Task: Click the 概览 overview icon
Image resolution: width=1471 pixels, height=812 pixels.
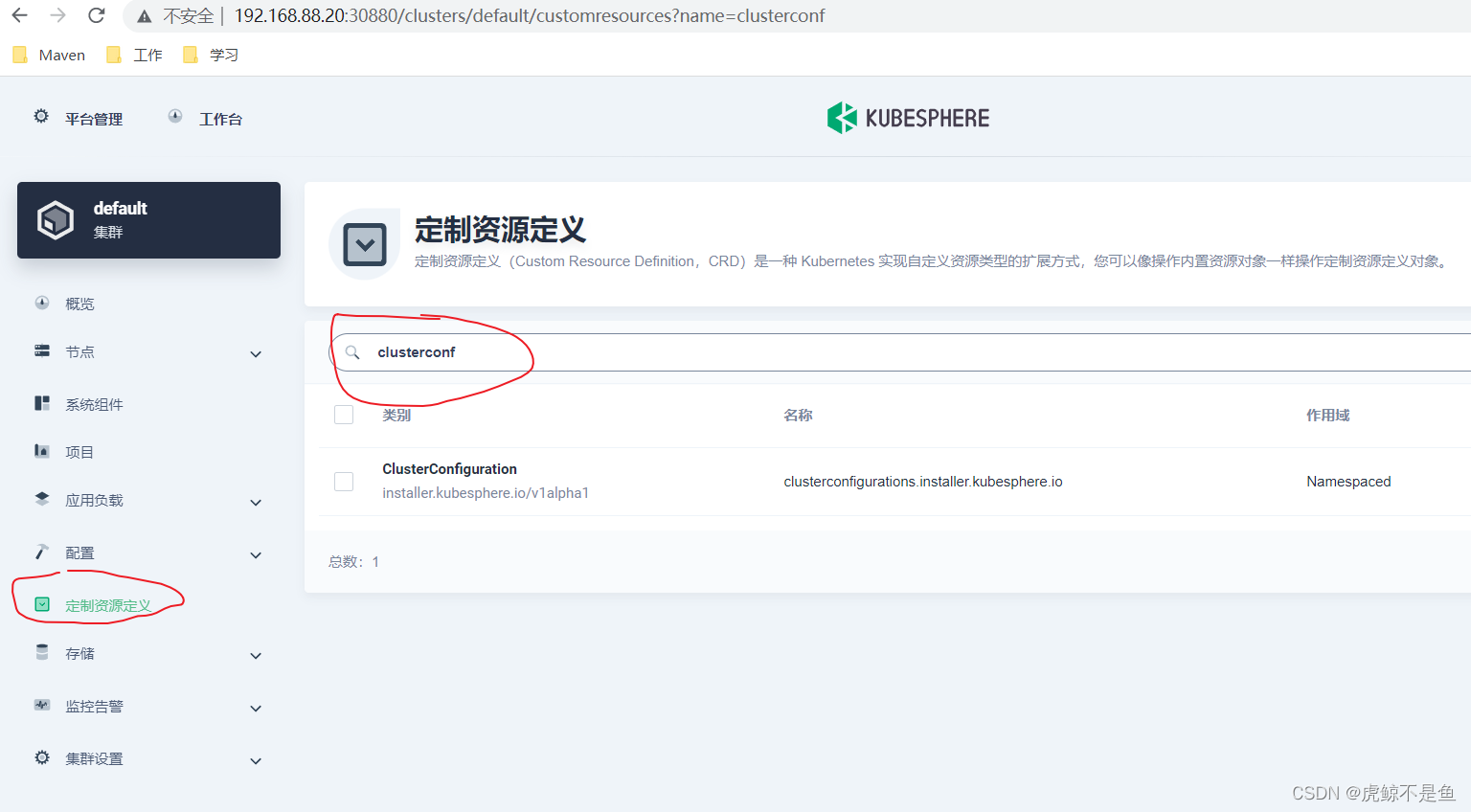Action: [42, 303]
